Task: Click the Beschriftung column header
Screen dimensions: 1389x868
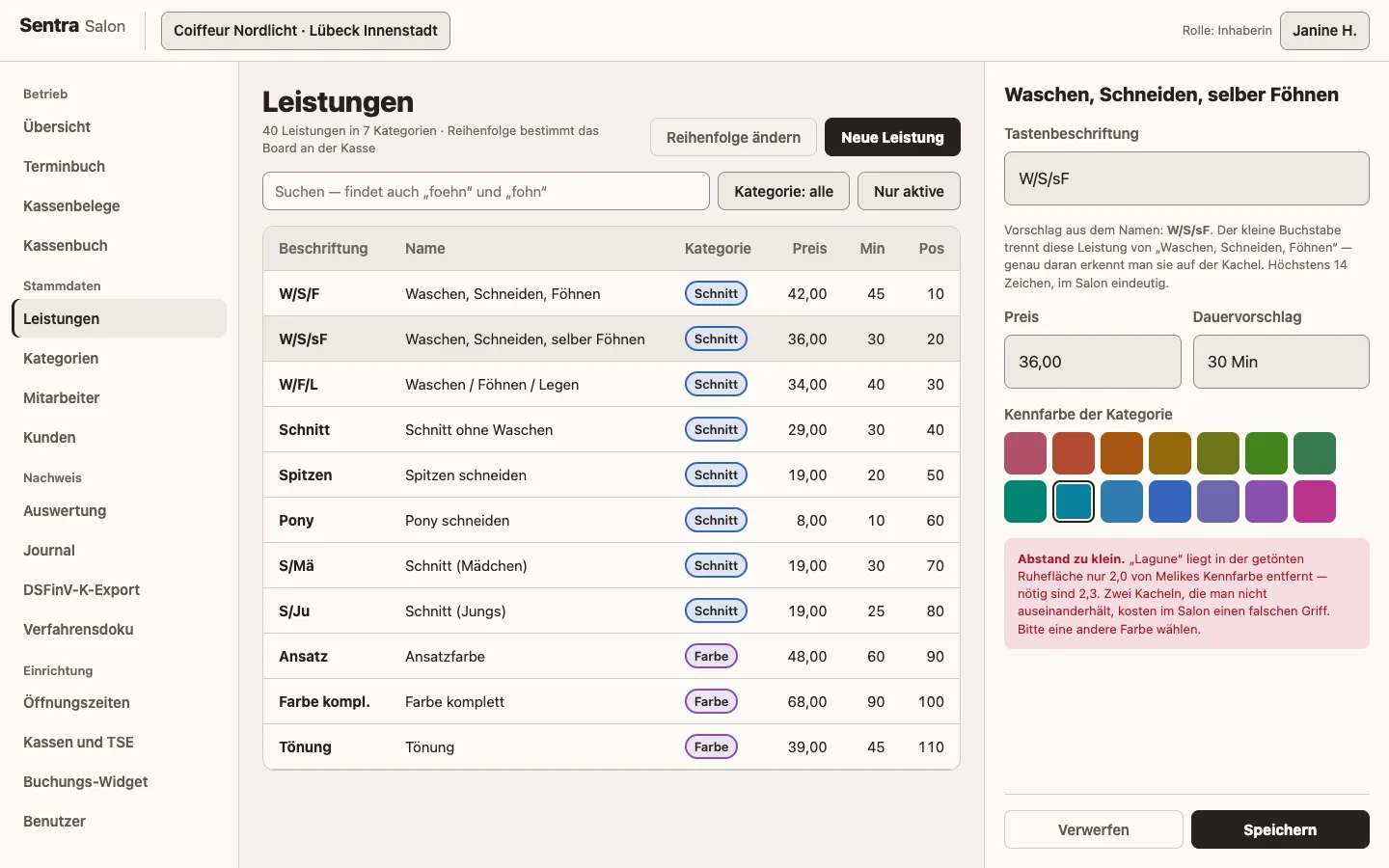Action: point(323,249)
